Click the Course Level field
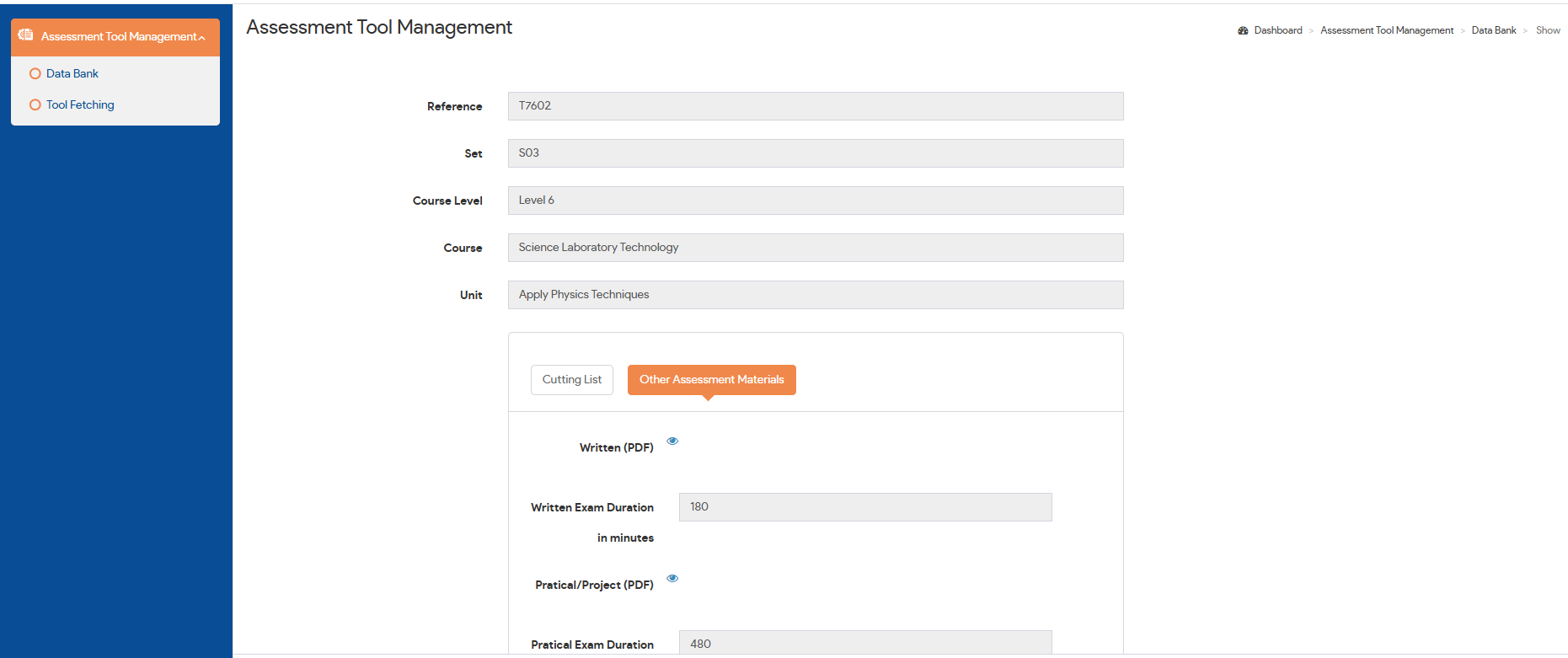Viewport: 1568px width, 658px height. tap(815, 201)
